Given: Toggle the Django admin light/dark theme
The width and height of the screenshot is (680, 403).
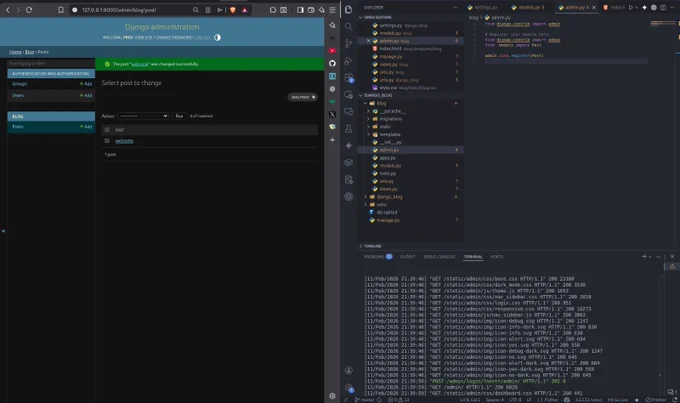Looking at the screenshot, I should point(217,37).
